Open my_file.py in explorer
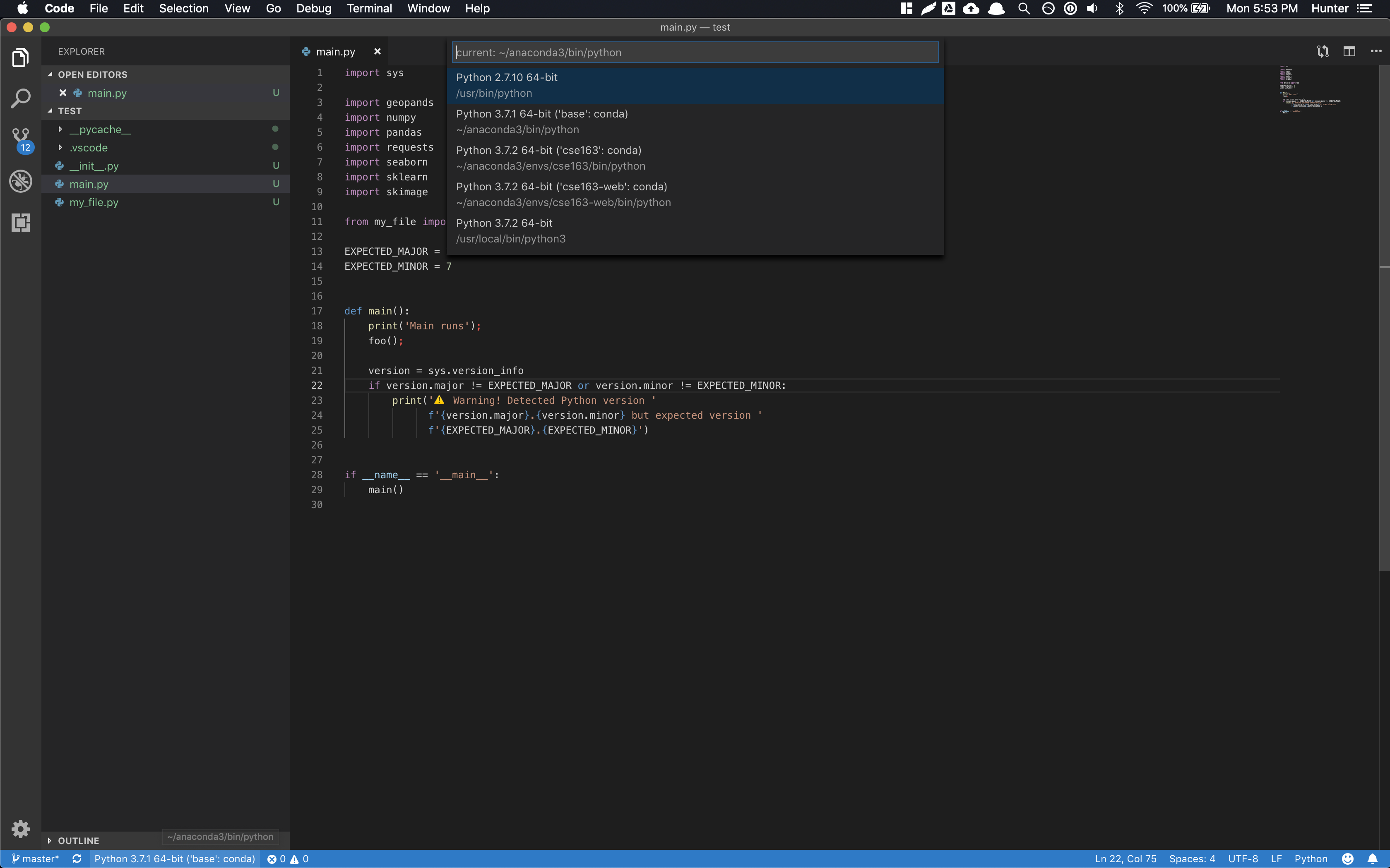 click(x=166, y=202)
